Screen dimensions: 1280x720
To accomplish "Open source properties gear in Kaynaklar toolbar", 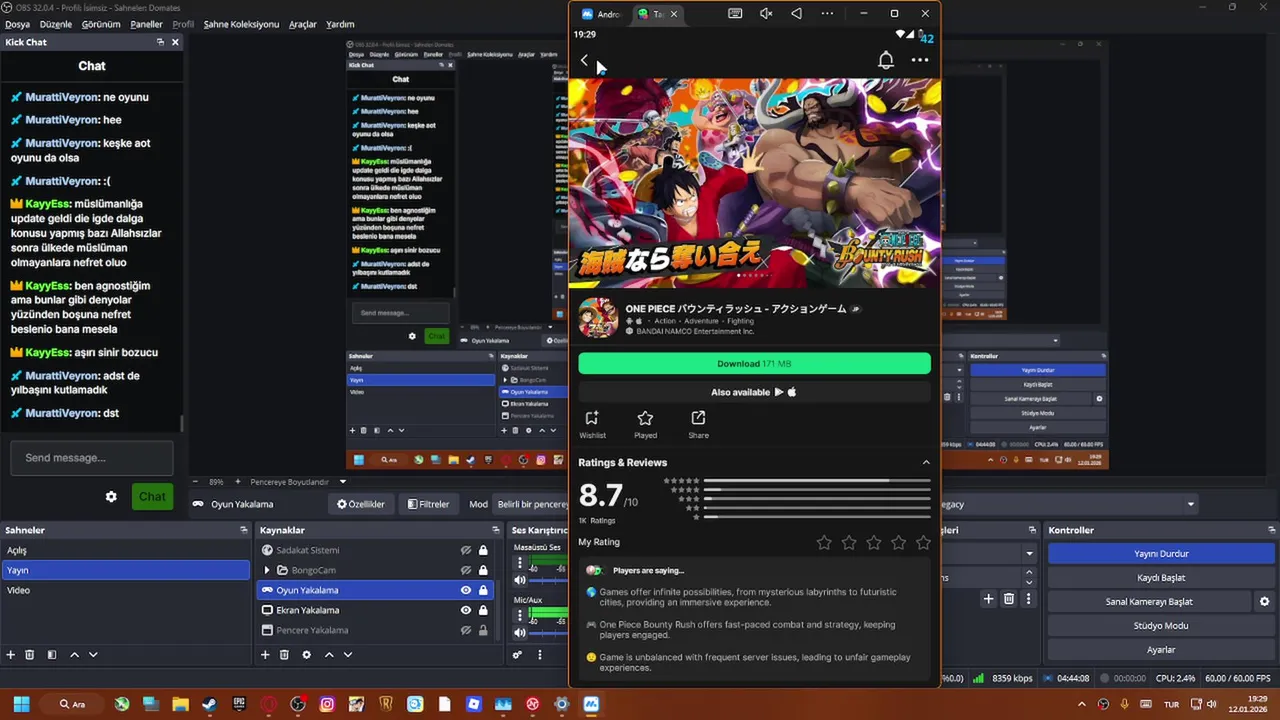I will tap(306, 655).
